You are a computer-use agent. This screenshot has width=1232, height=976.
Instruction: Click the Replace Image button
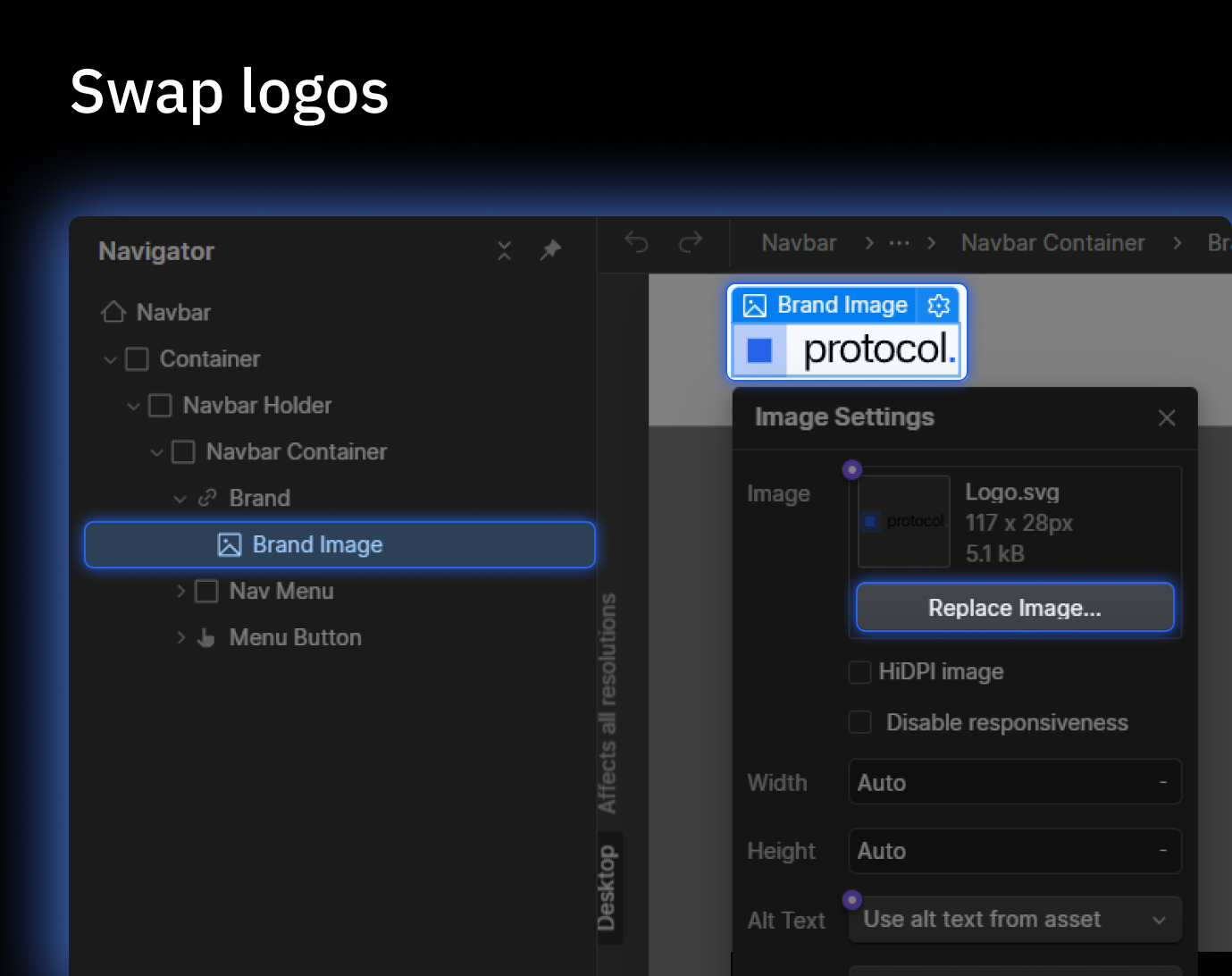coord(1014,607)
